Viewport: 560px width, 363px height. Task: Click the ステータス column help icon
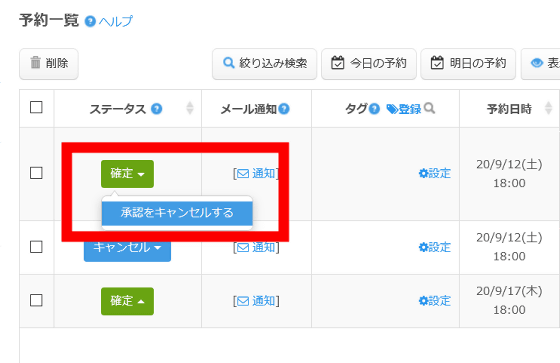pos(156,109)
